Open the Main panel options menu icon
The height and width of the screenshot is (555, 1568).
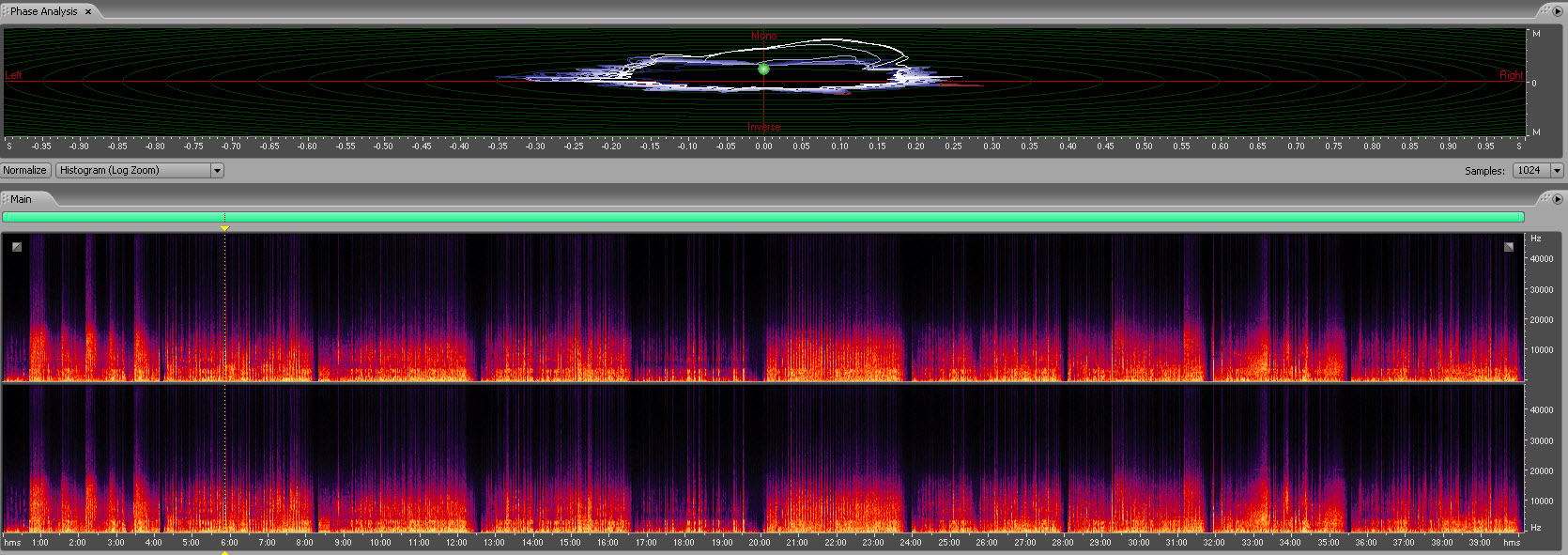tap(1557, 199)
